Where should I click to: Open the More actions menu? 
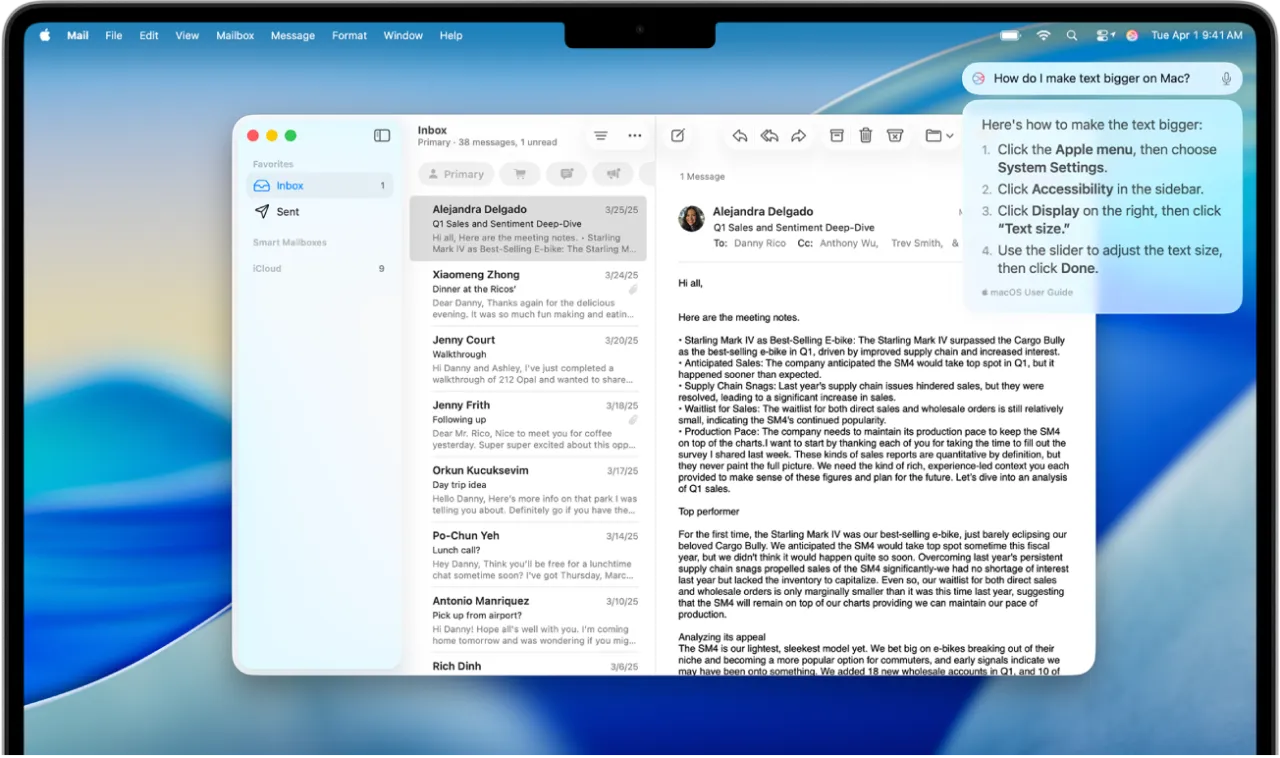pos(635,135)
